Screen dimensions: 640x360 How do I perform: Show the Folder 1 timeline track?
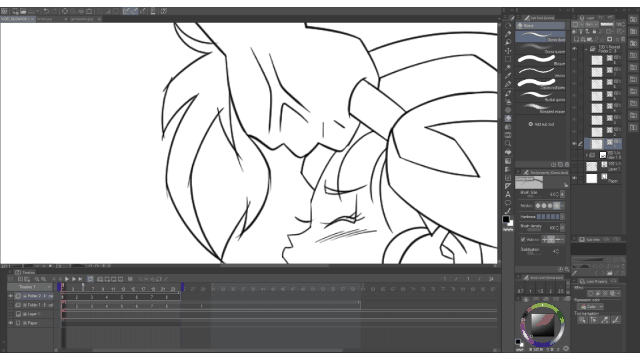pos(11,305)
